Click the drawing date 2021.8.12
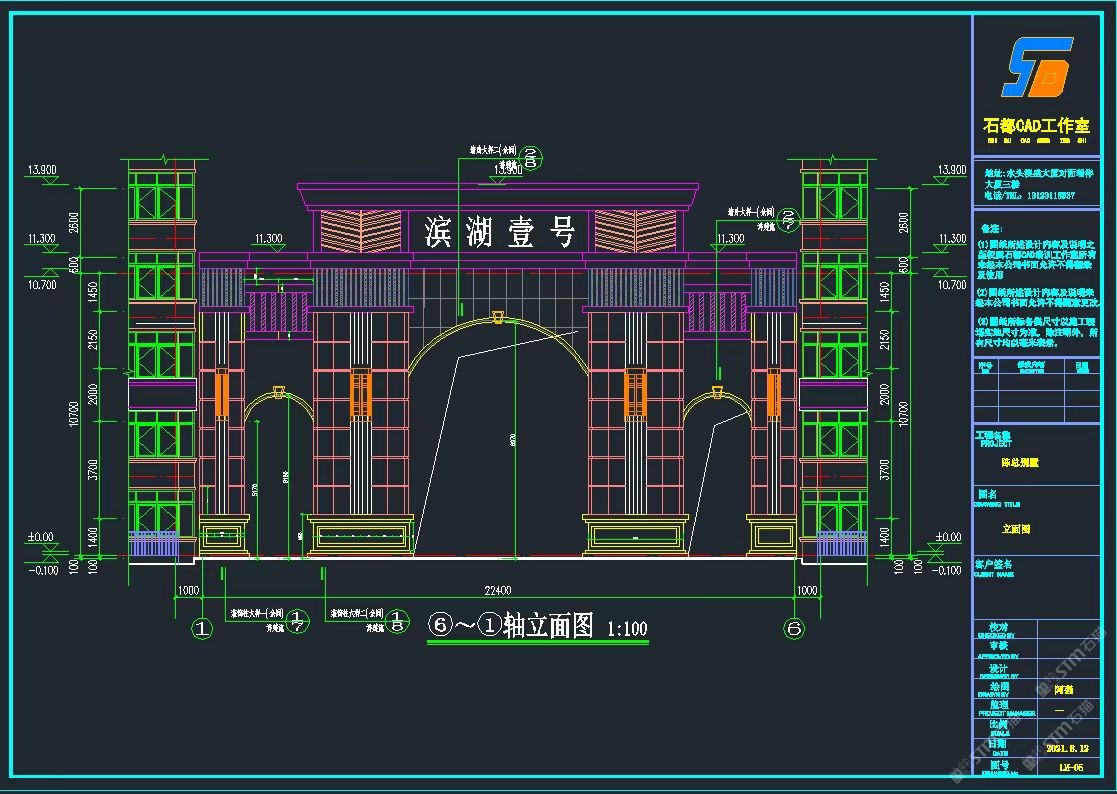 point(1068,746)
